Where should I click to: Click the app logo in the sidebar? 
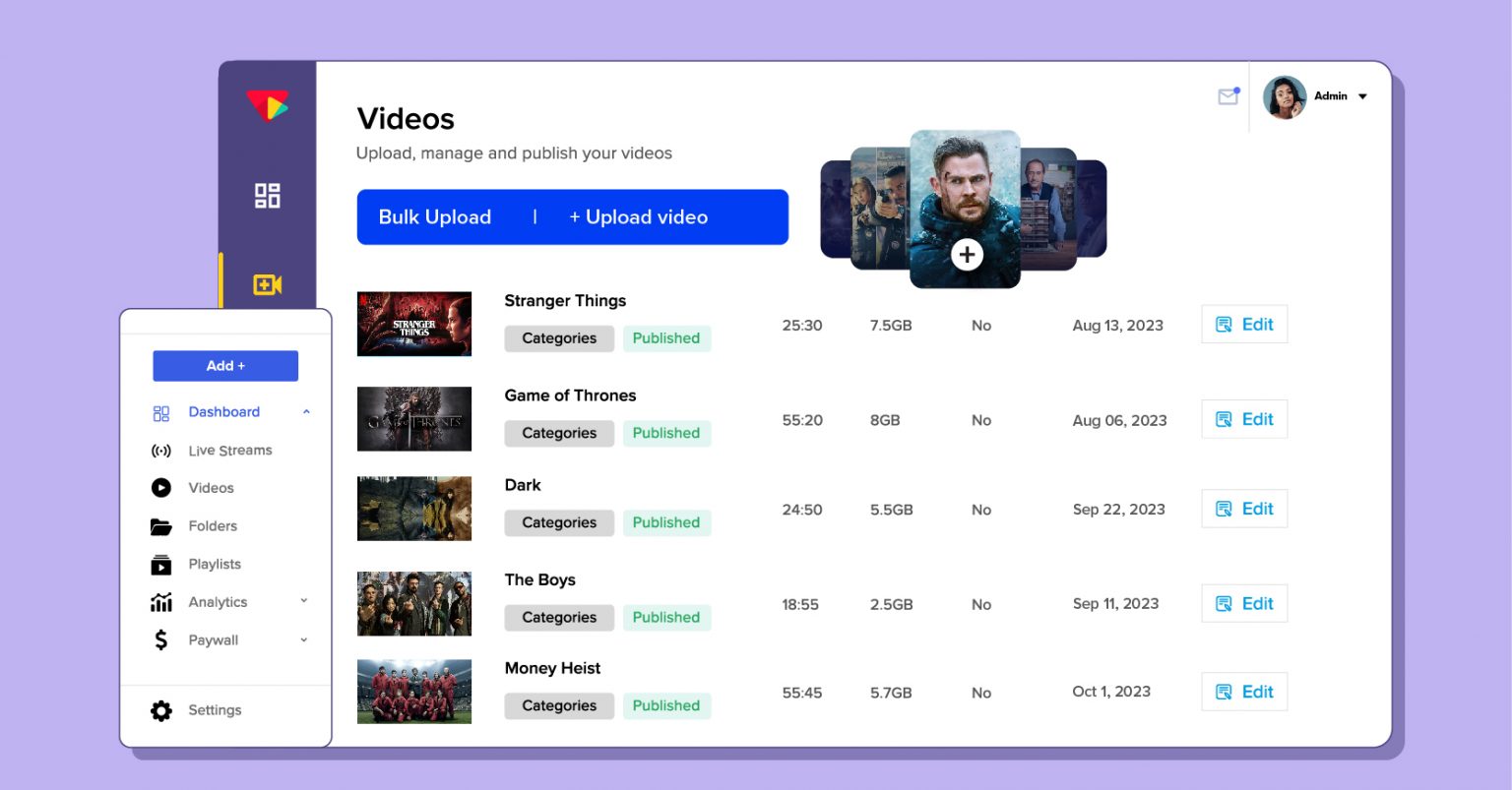(x=267, y=105)
